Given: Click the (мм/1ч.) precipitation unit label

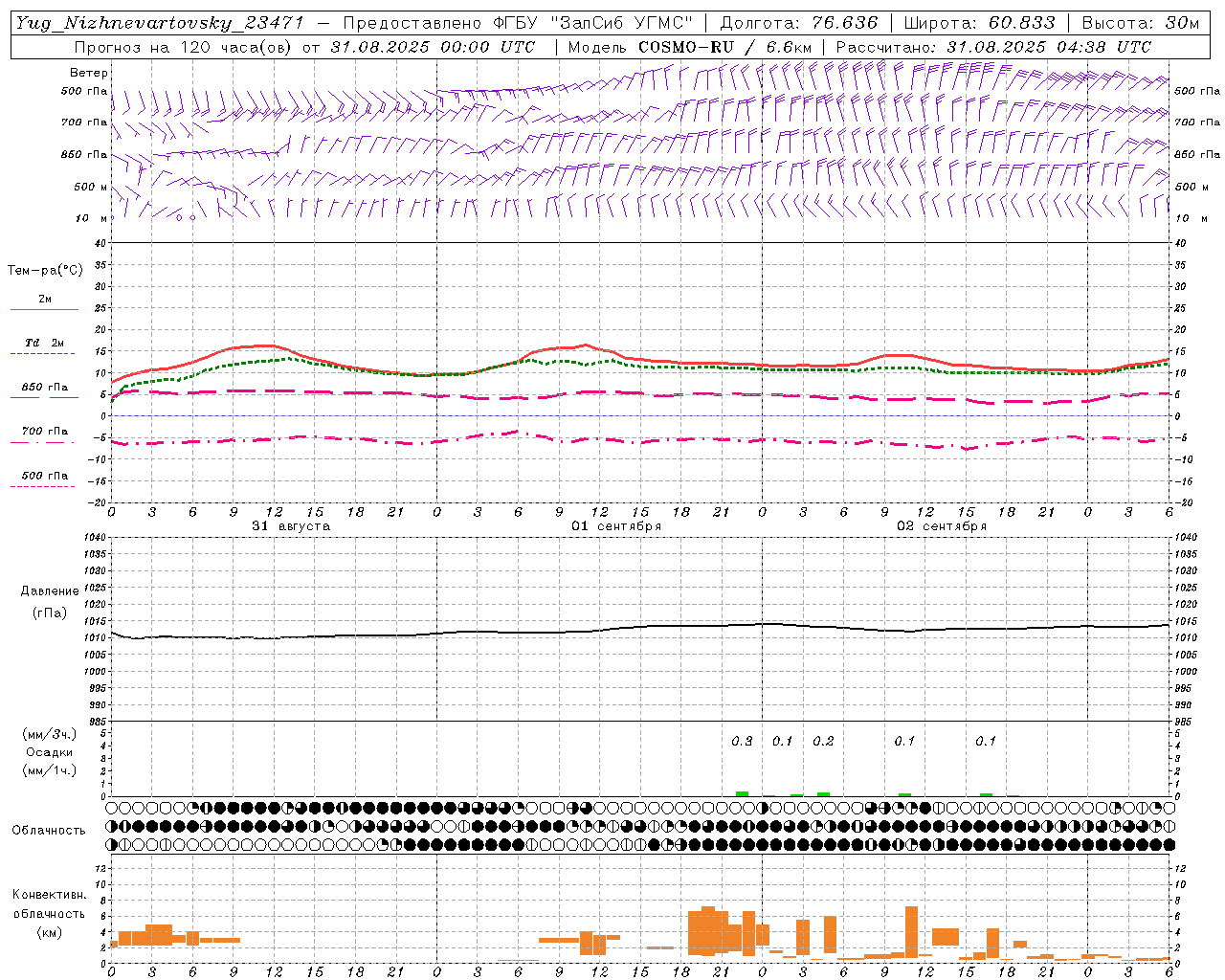Looking at the screenshot, I should tap(50, 770).
